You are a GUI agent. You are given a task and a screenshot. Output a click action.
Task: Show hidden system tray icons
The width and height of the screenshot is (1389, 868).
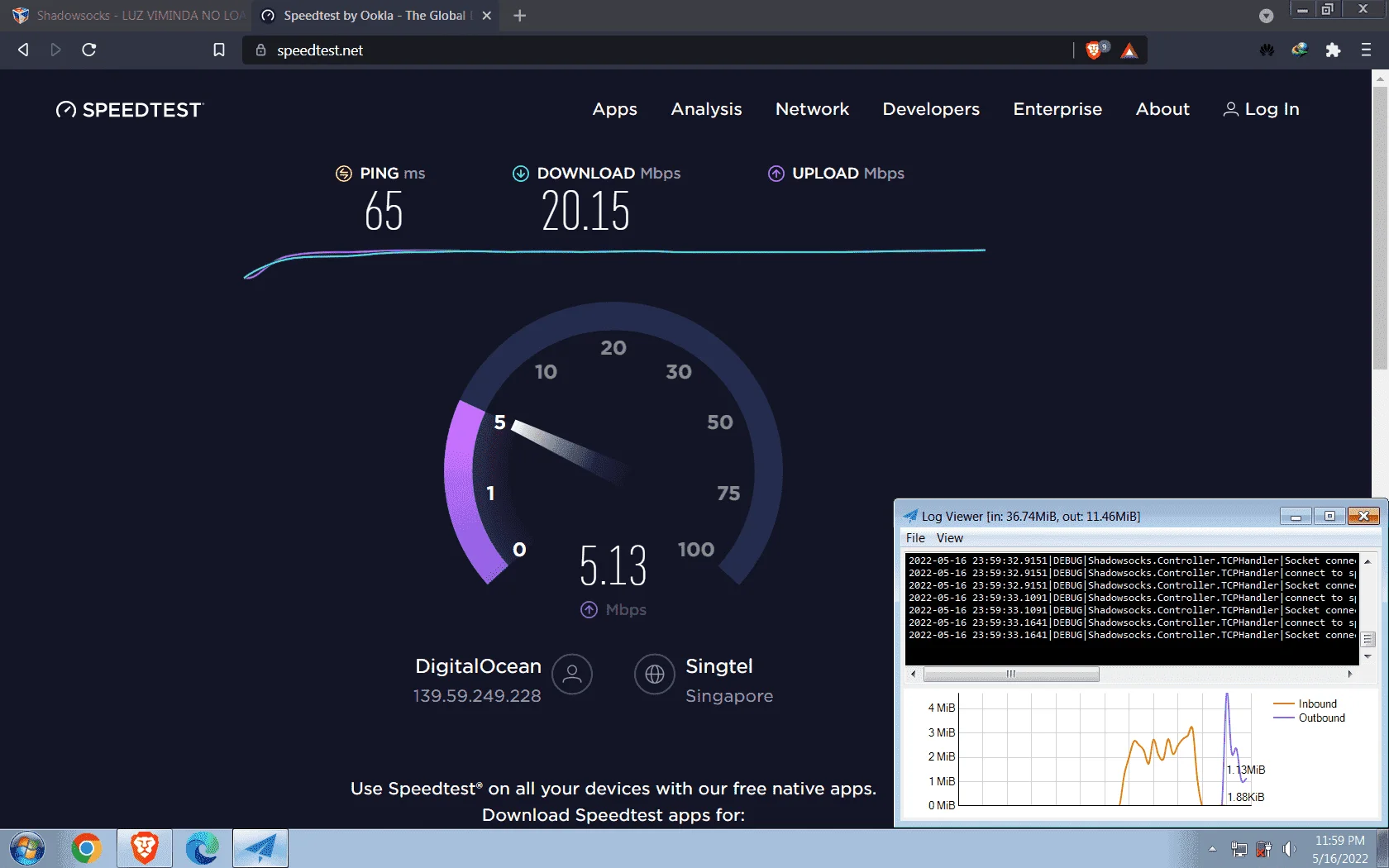click(1212, 849)
